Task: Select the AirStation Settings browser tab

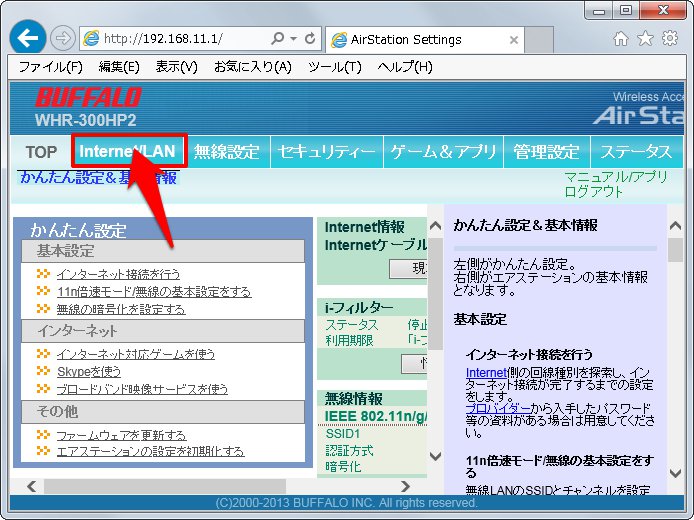Action: pos(424,39)
